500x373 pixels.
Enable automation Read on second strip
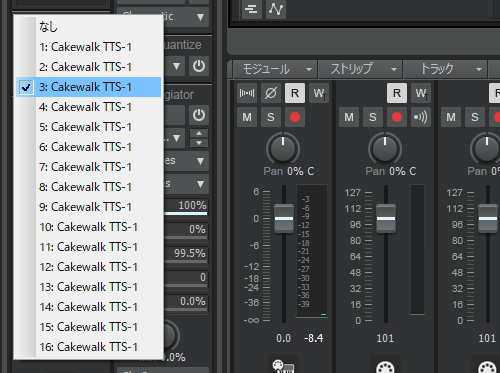397,93
